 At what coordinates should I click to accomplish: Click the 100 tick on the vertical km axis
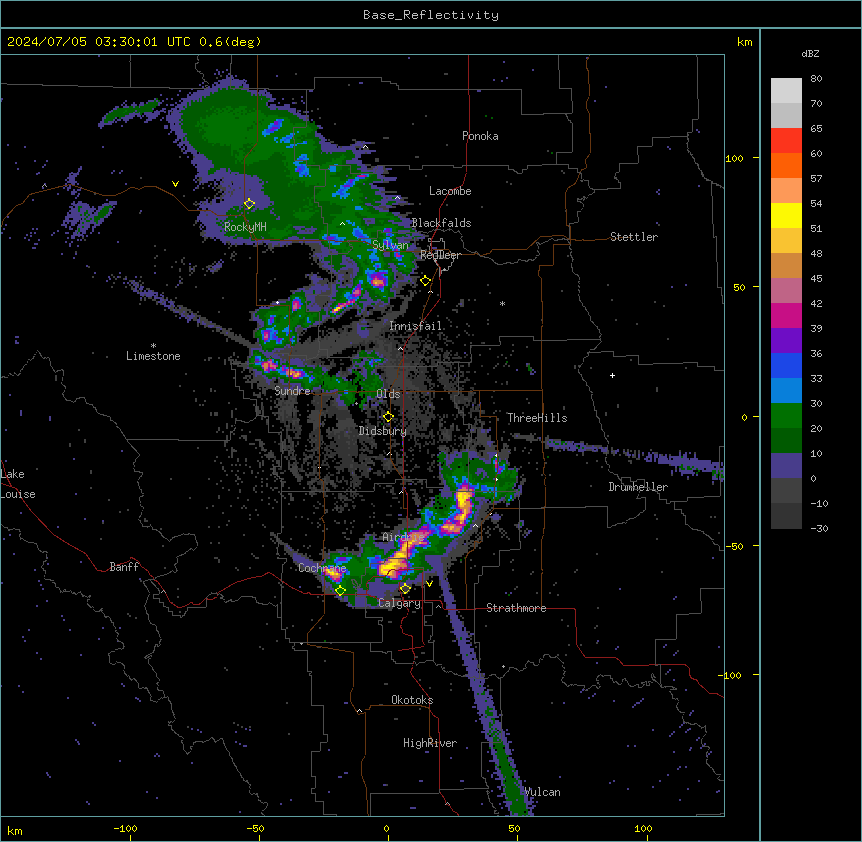click(x=734, y=158)
